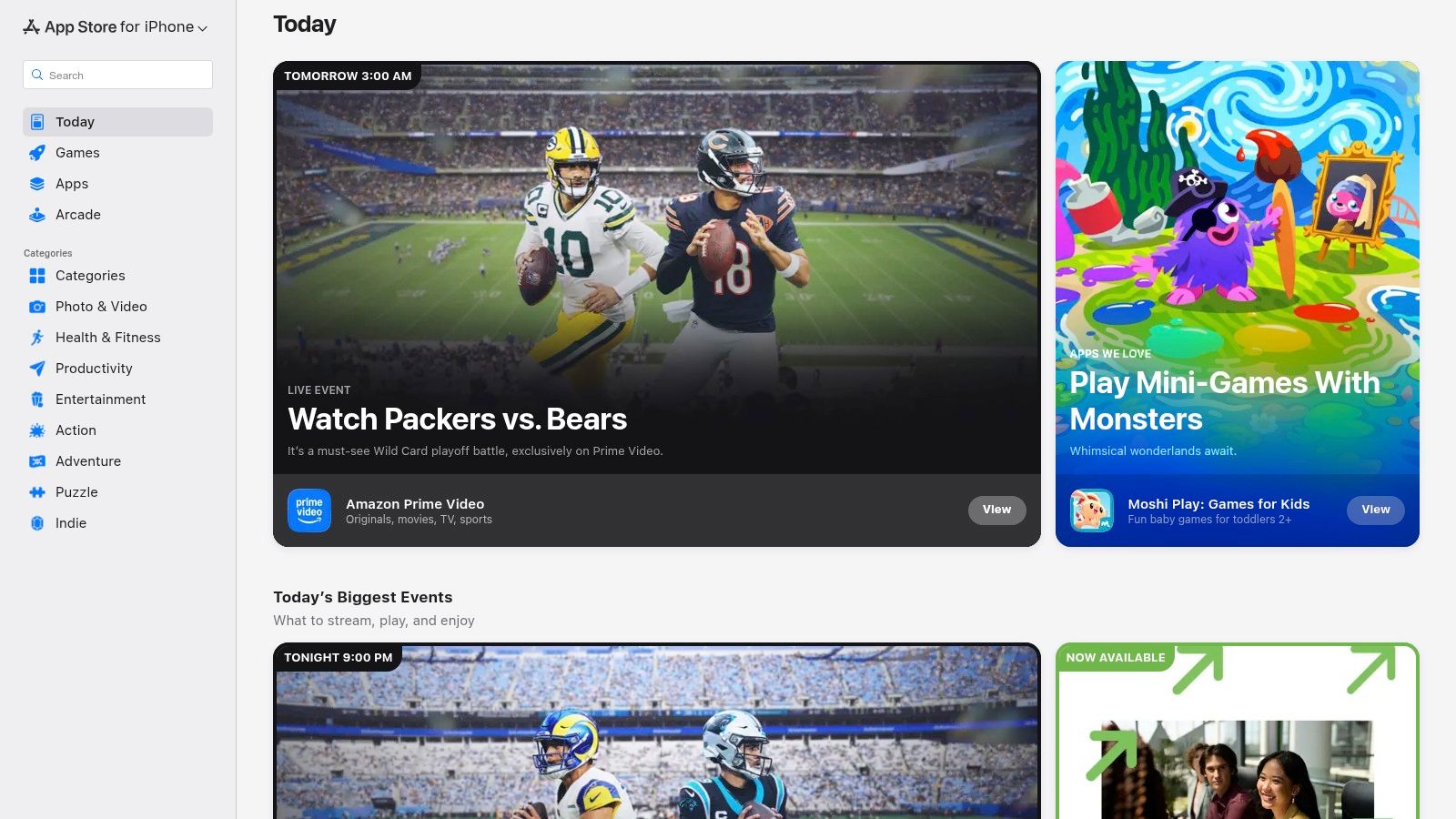This screenshot has width=1456, height=819.
Task: Open the Watch Packers vs. Bears headline
Action: pyautogui.click(x=458, y=420)
